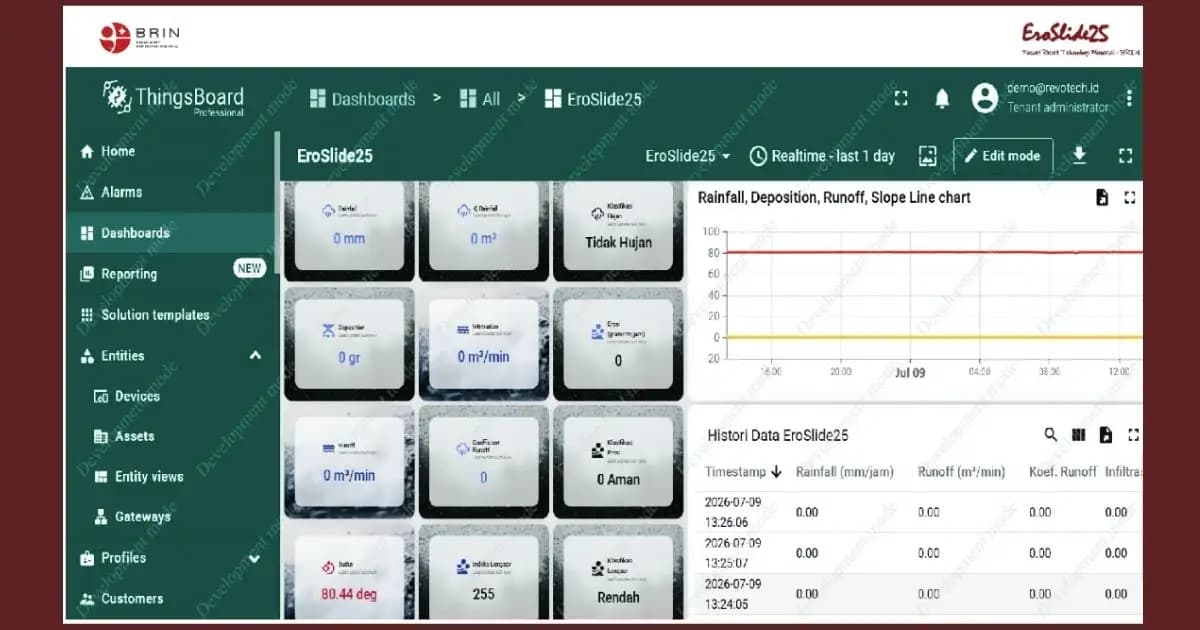1200x630 pixels.
Task: Click the Rainfall (mm/jam) column header
Action: [845, 472]
